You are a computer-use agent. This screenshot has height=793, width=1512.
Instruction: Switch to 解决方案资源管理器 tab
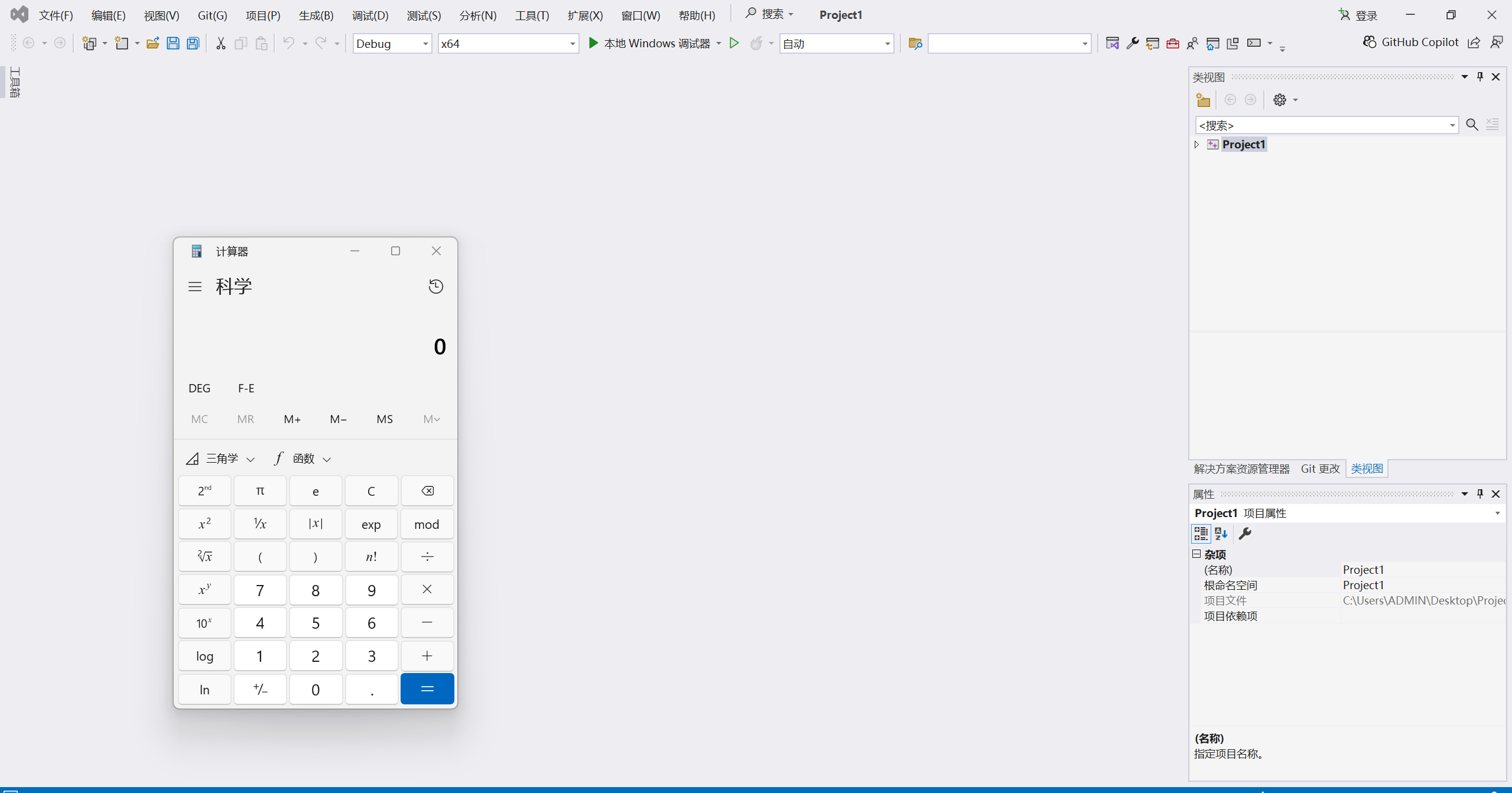(1241, 469)
